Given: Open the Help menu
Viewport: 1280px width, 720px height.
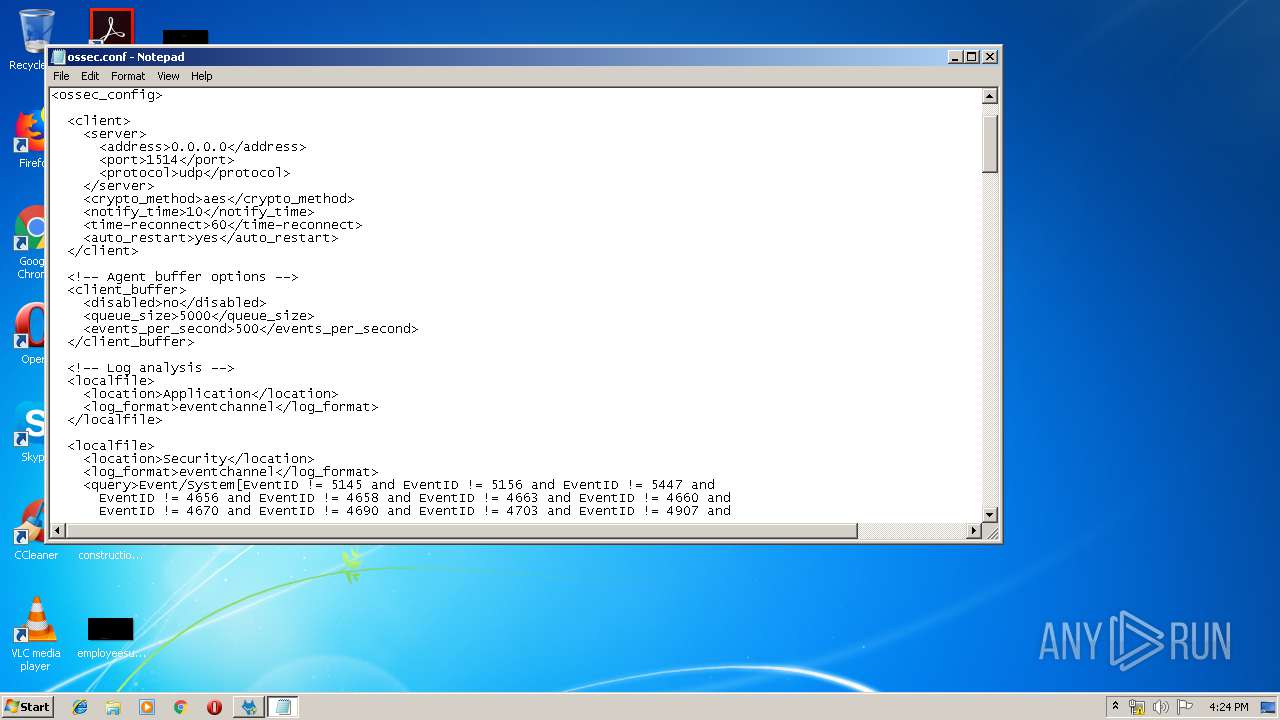Looking at the screenshot, I should [x=202, y=76].
